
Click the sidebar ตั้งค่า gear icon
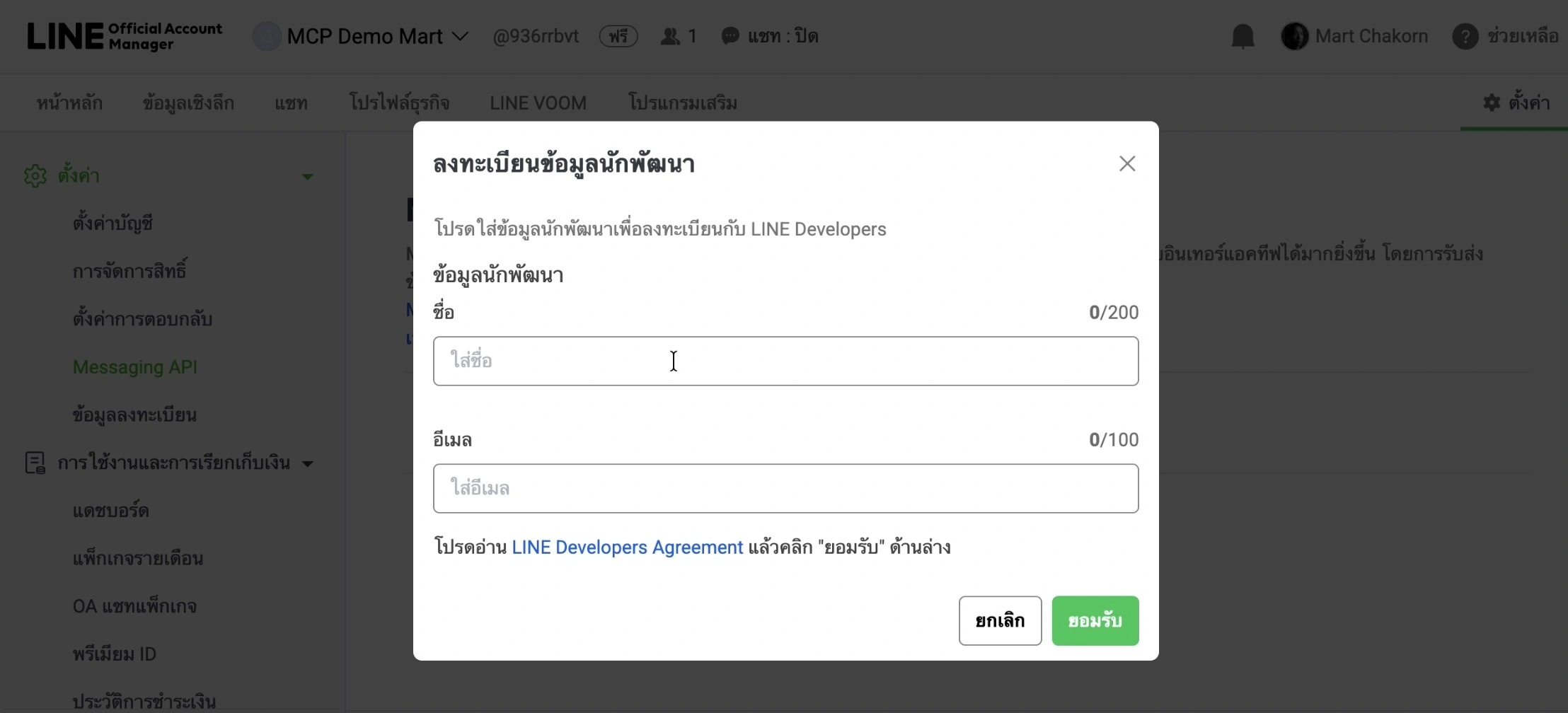pos(35,176)
